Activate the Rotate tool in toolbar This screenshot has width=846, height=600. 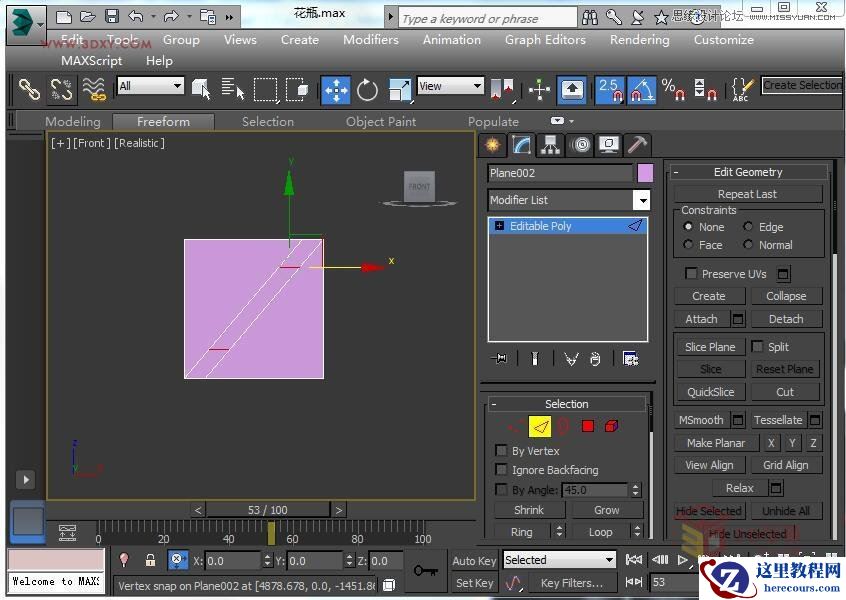(368, 90)
